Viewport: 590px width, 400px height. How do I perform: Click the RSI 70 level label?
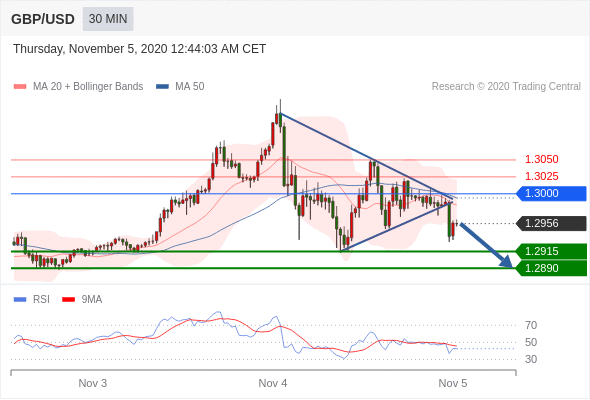(x=531, y=325)
